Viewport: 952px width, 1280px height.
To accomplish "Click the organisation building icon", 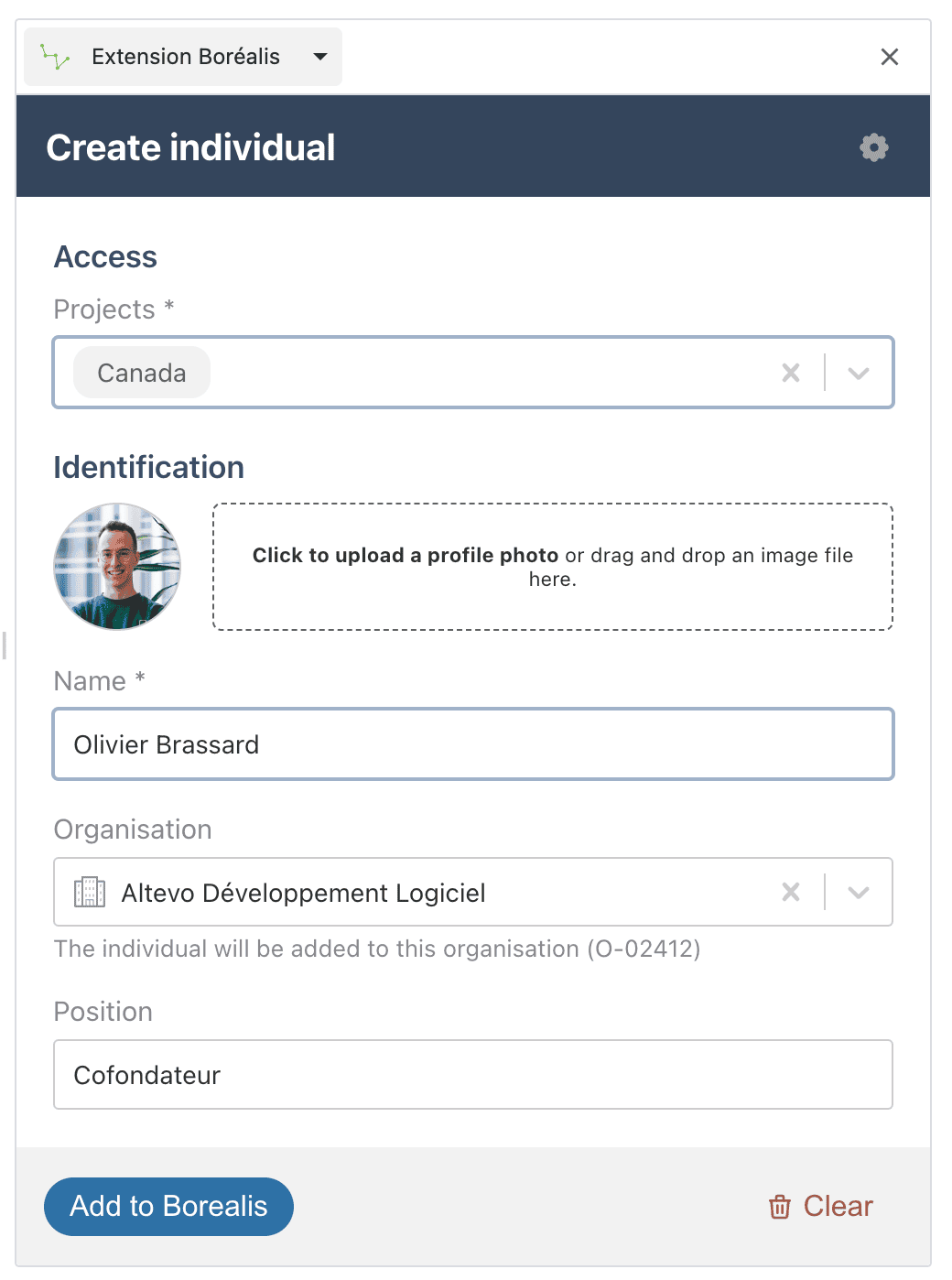I will coord(90,892).
